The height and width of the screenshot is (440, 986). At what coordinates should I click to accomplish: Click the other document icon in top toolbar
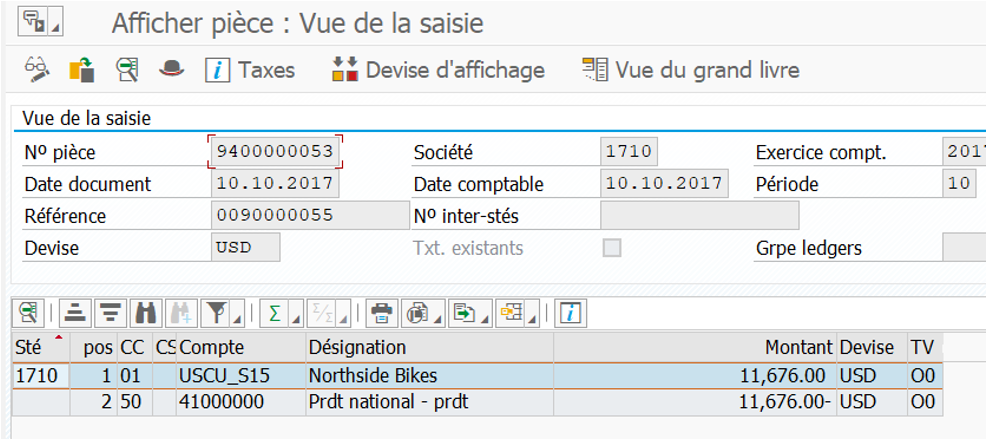81,70
